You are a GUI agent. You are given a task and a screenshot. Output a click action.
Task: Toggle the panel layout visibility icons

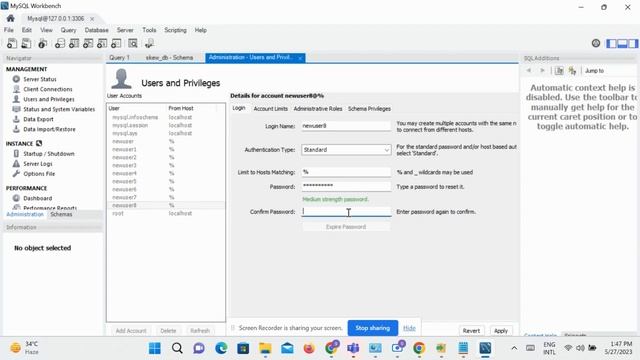[622, 43]
